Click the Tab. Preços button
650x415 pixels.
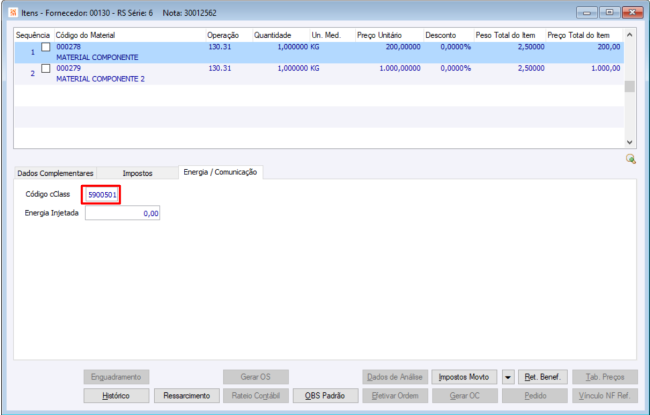click(x=605, y=377)
